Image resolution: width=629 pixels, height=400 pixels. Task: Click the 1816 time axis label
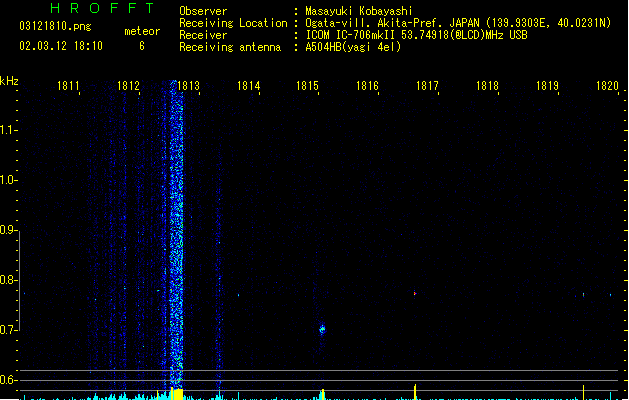pos(367,86)
